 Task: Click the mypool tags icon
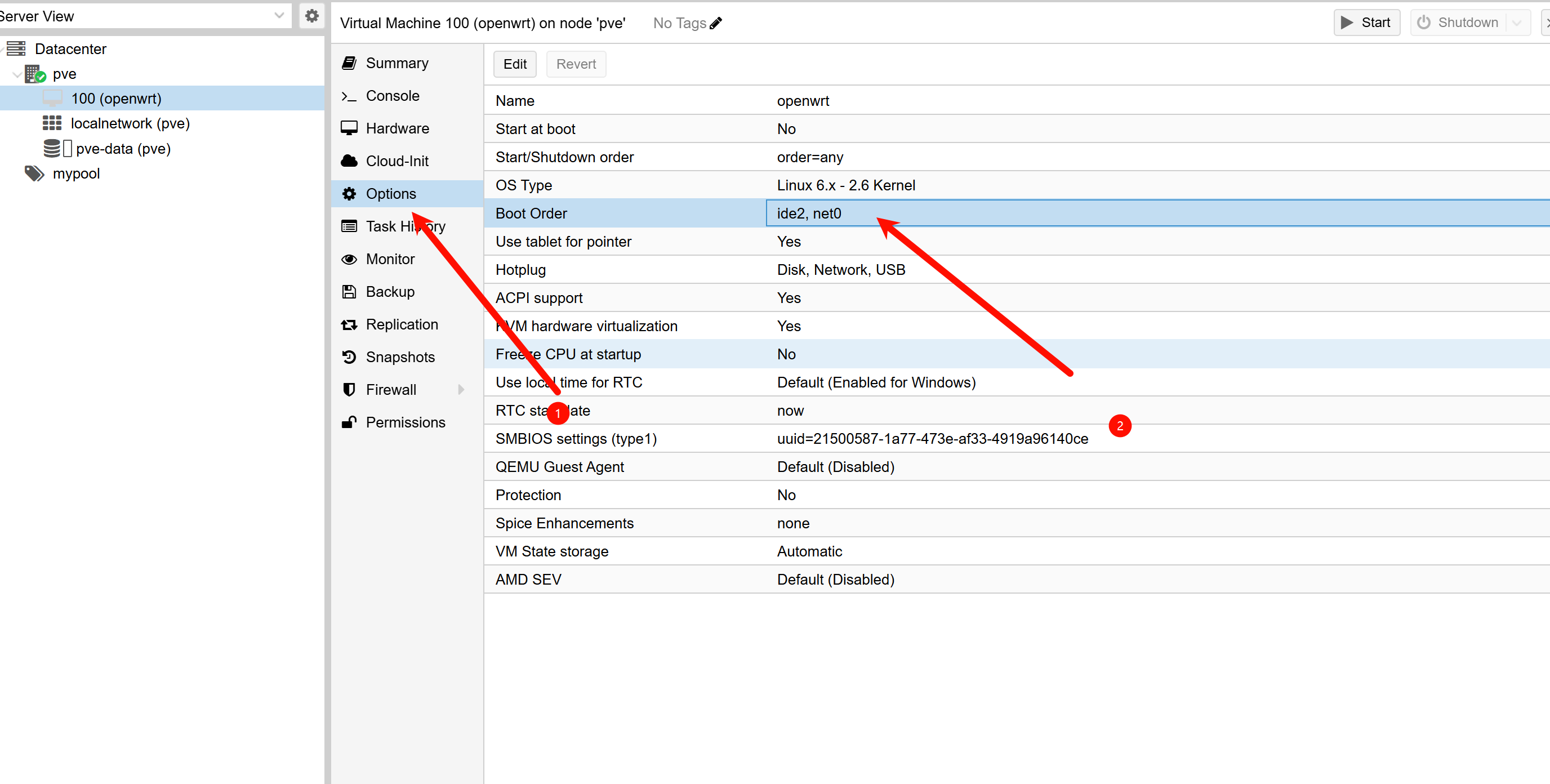click(34, 174)
